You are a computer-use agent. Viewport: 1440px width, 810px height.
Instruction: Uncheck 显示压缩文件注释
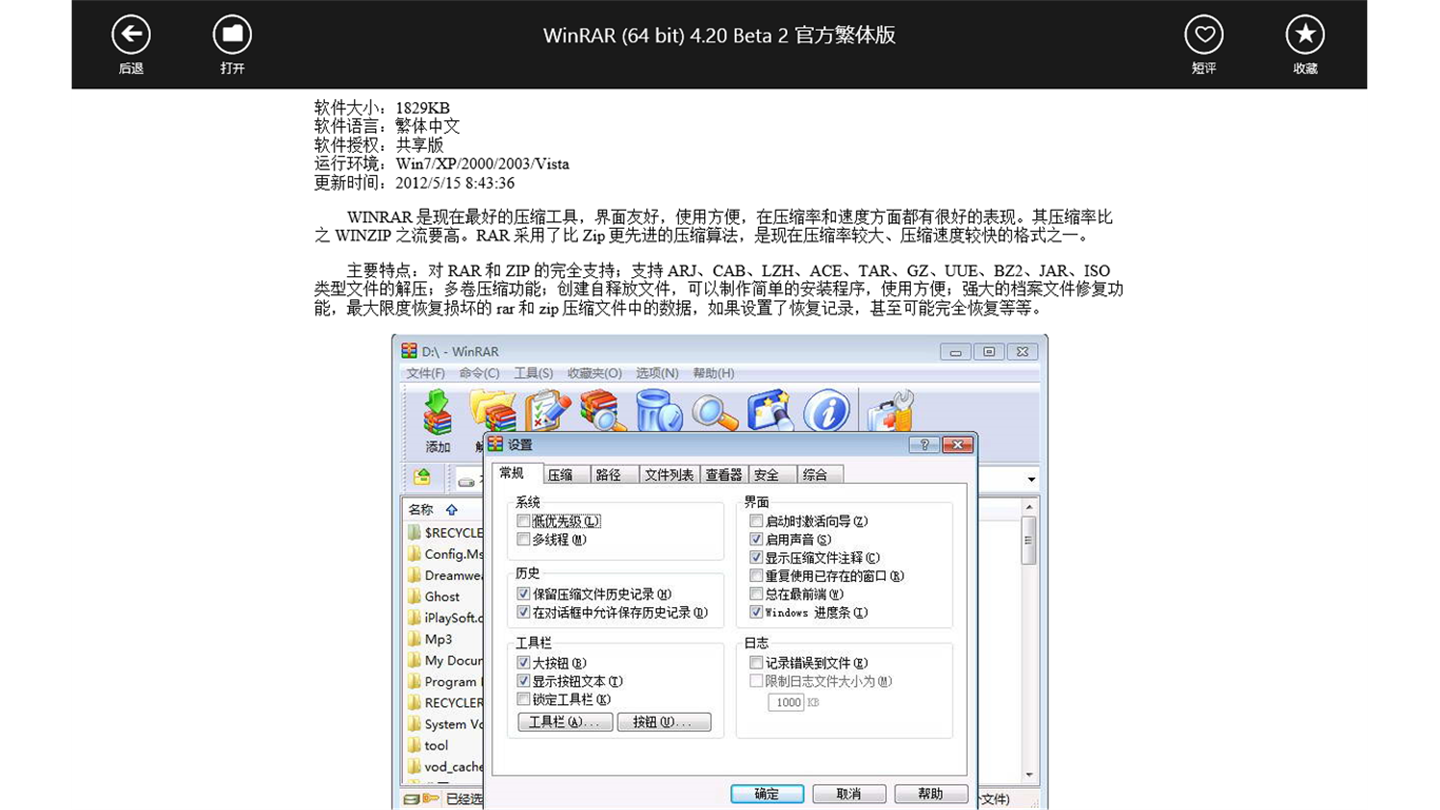pyautogui.click(x=756, y=557)
